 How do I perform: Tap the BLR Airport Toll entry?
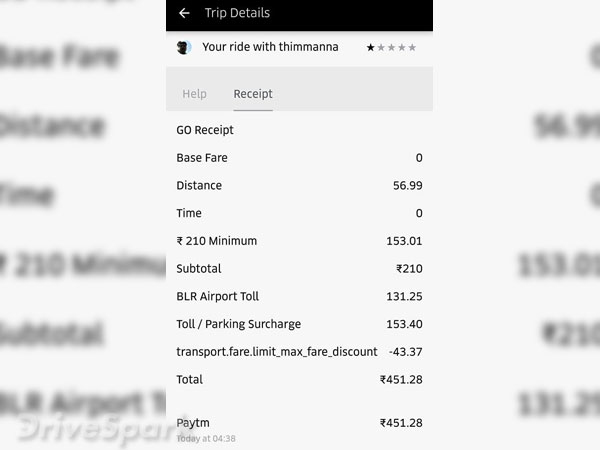pos(299,297)
